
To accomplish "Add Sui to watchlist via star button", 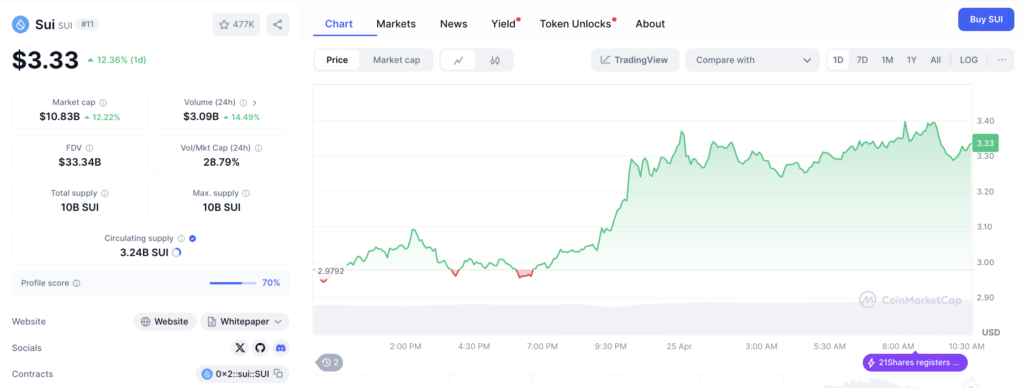I will [236, 24].
